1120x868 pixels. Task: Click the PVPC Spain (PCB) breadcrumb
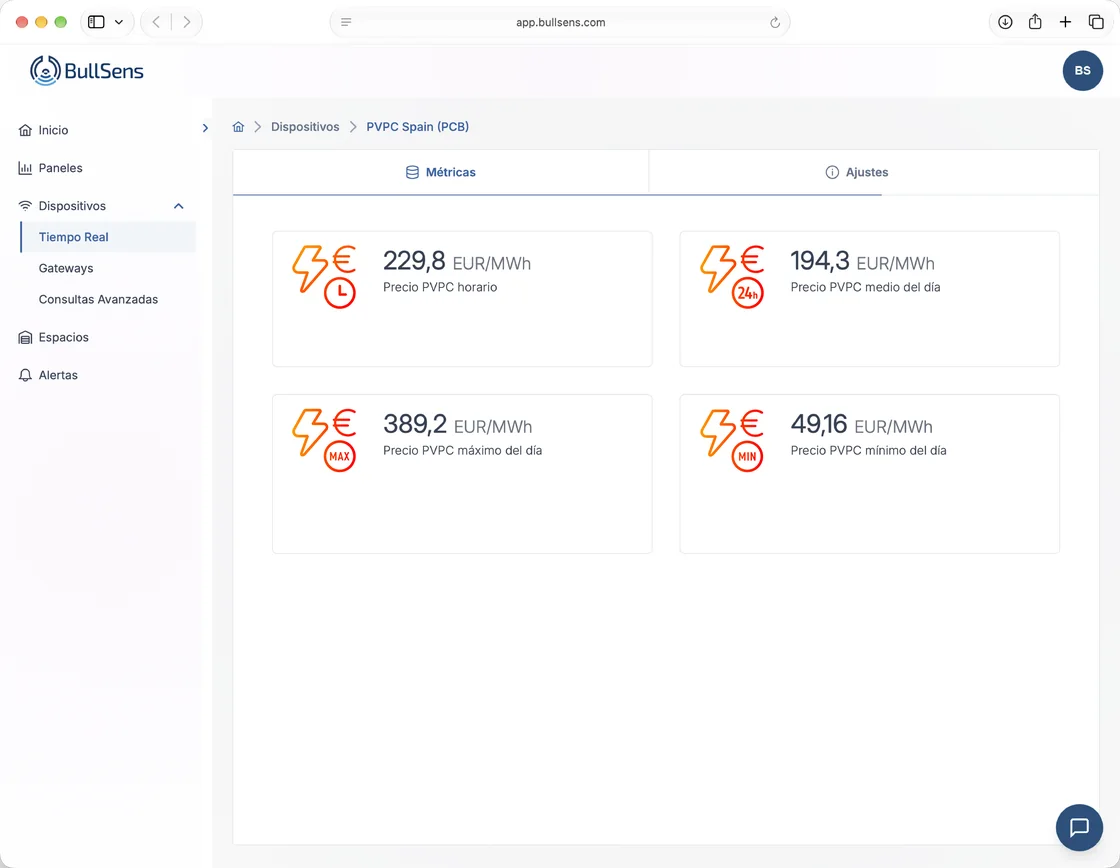pos(418,126)
